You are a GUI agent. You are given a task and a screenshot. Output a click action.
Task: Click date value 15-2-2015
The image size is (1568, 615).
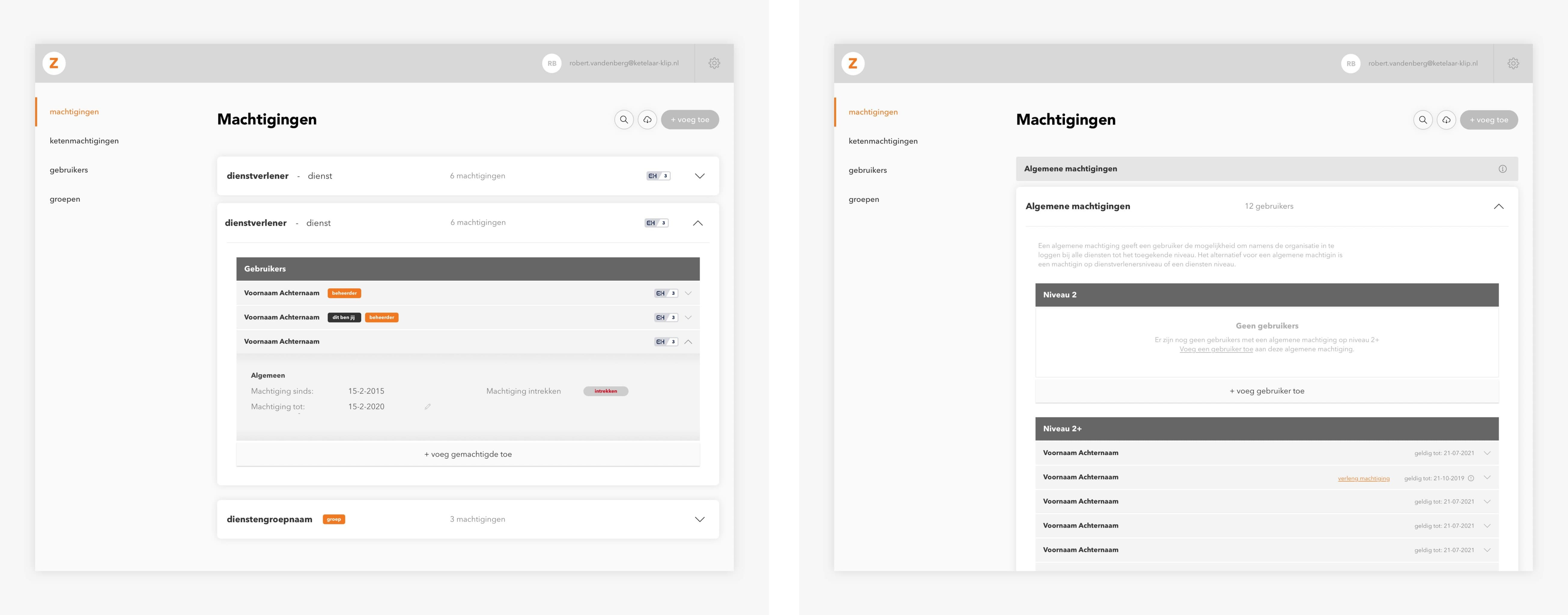point(366,391)
